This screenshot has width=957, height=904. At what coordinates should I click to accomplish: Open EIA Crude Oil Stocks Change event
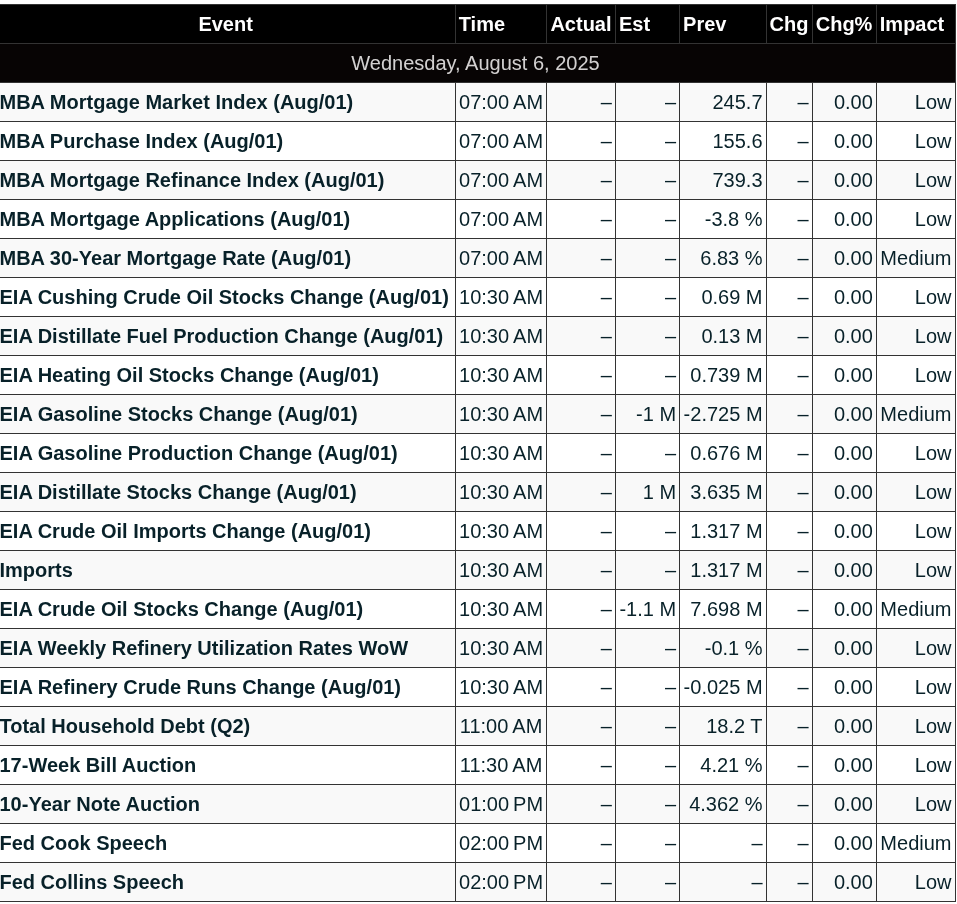(181, 609)
